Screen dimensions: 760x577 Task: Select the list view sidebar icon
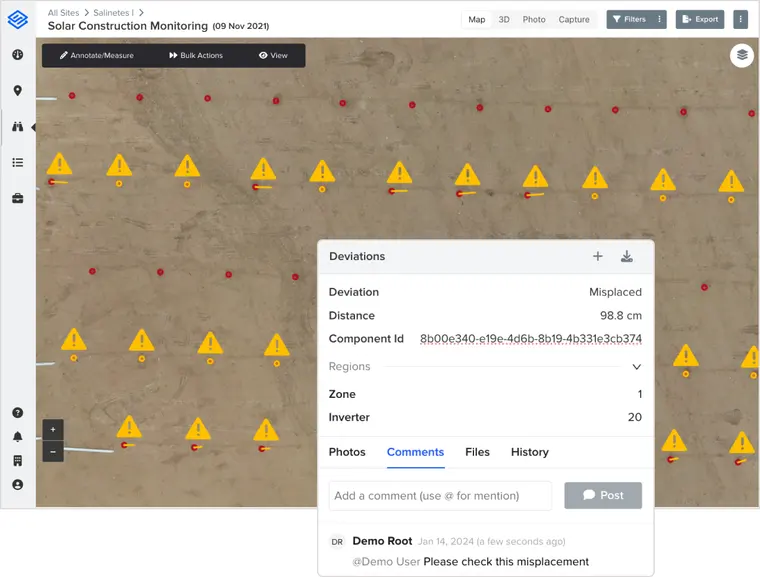[17, 162]
